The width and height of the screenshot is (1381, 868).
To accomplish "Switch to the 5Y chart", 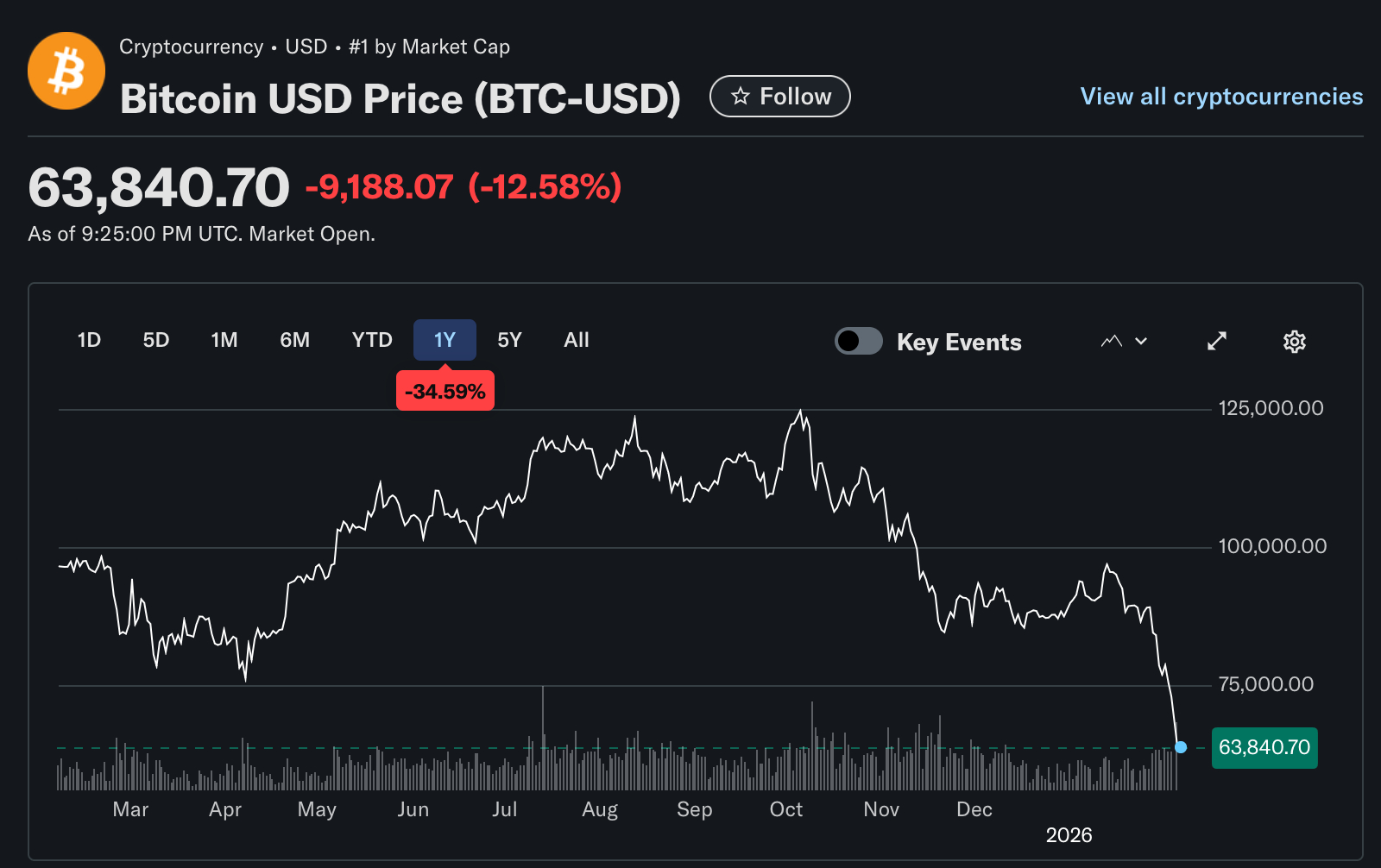I will (509, 340).
